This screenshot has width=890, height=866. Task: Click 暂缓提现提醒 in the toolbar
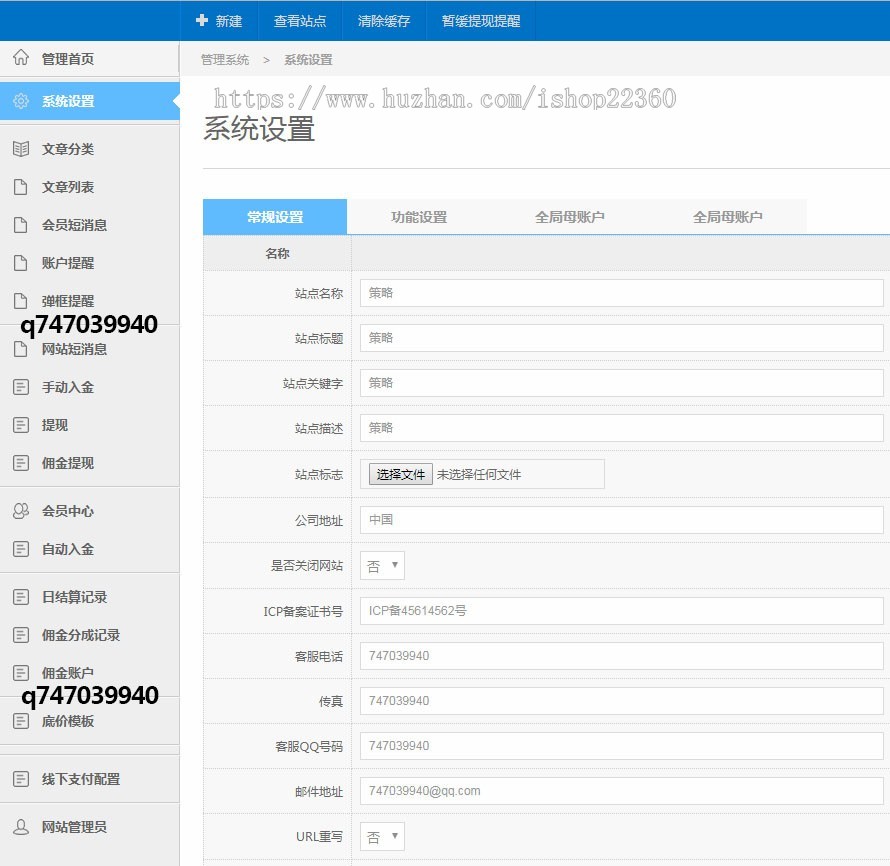click(480, 20)
